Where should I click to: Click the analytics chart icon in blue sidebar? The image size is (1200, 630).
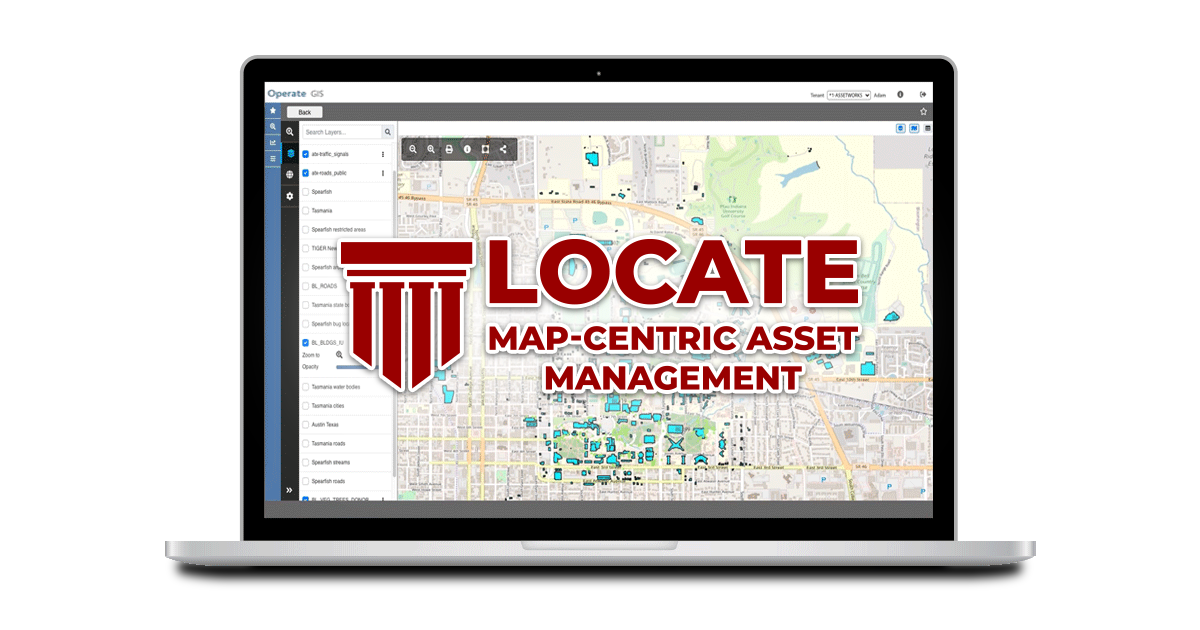click(x=272, y=142)
